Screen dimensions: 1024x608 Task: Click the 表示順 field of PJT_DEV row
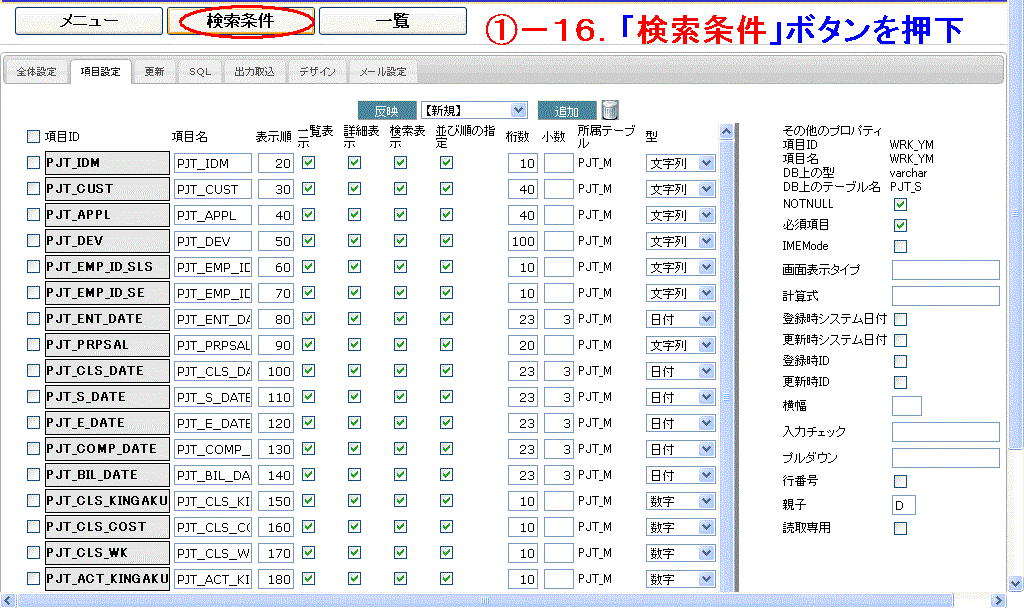click(x=275, y=241)
